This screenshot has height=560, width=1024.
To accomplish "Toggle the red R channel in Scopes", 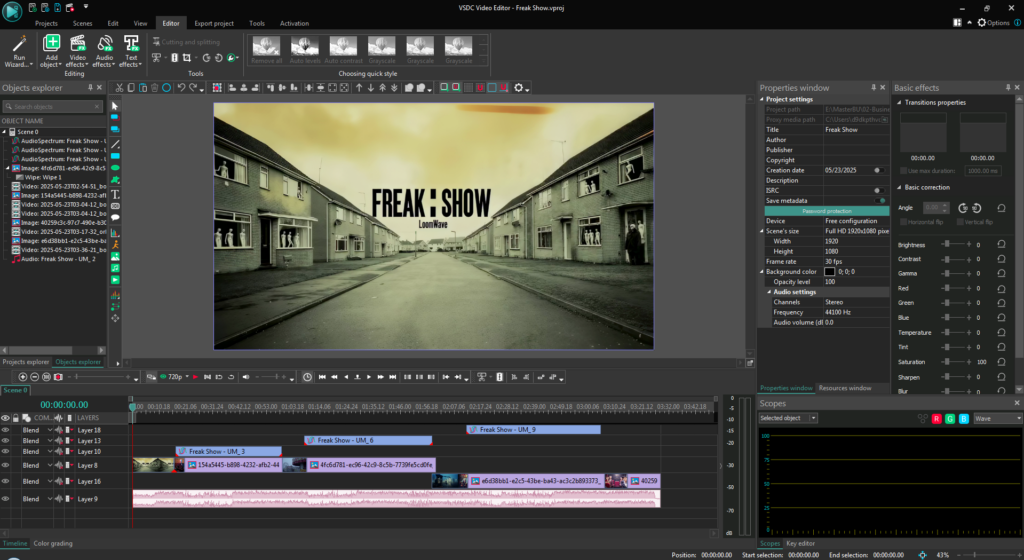I will tap(936, 418).
